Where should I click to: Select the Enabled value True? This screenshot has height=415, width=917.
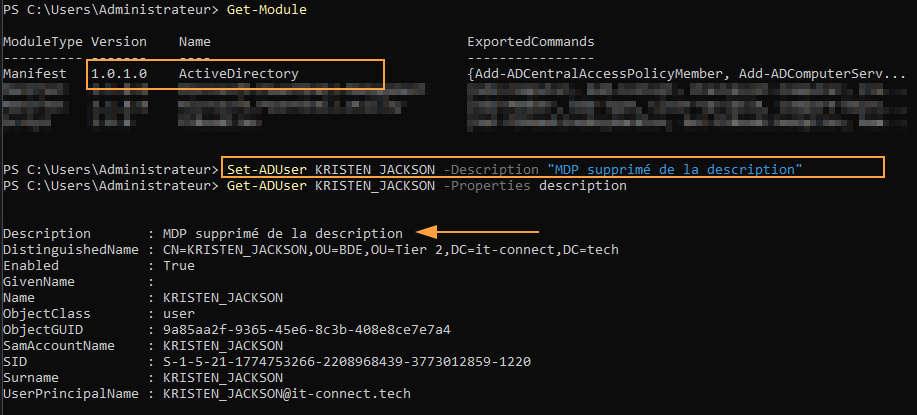click(x=178, y=265)
